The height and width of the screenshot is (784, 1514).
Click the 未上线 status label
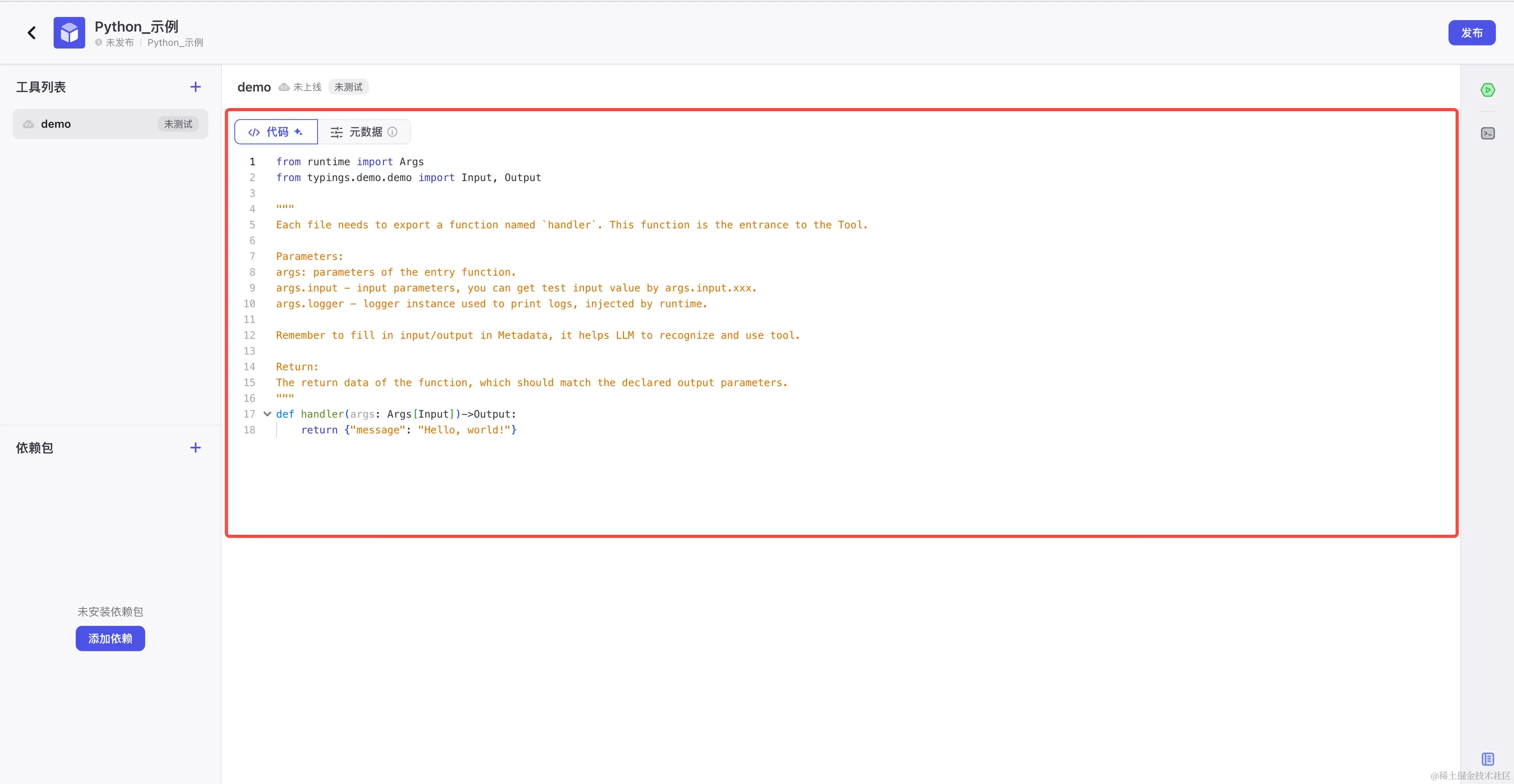tap(307, 87)
